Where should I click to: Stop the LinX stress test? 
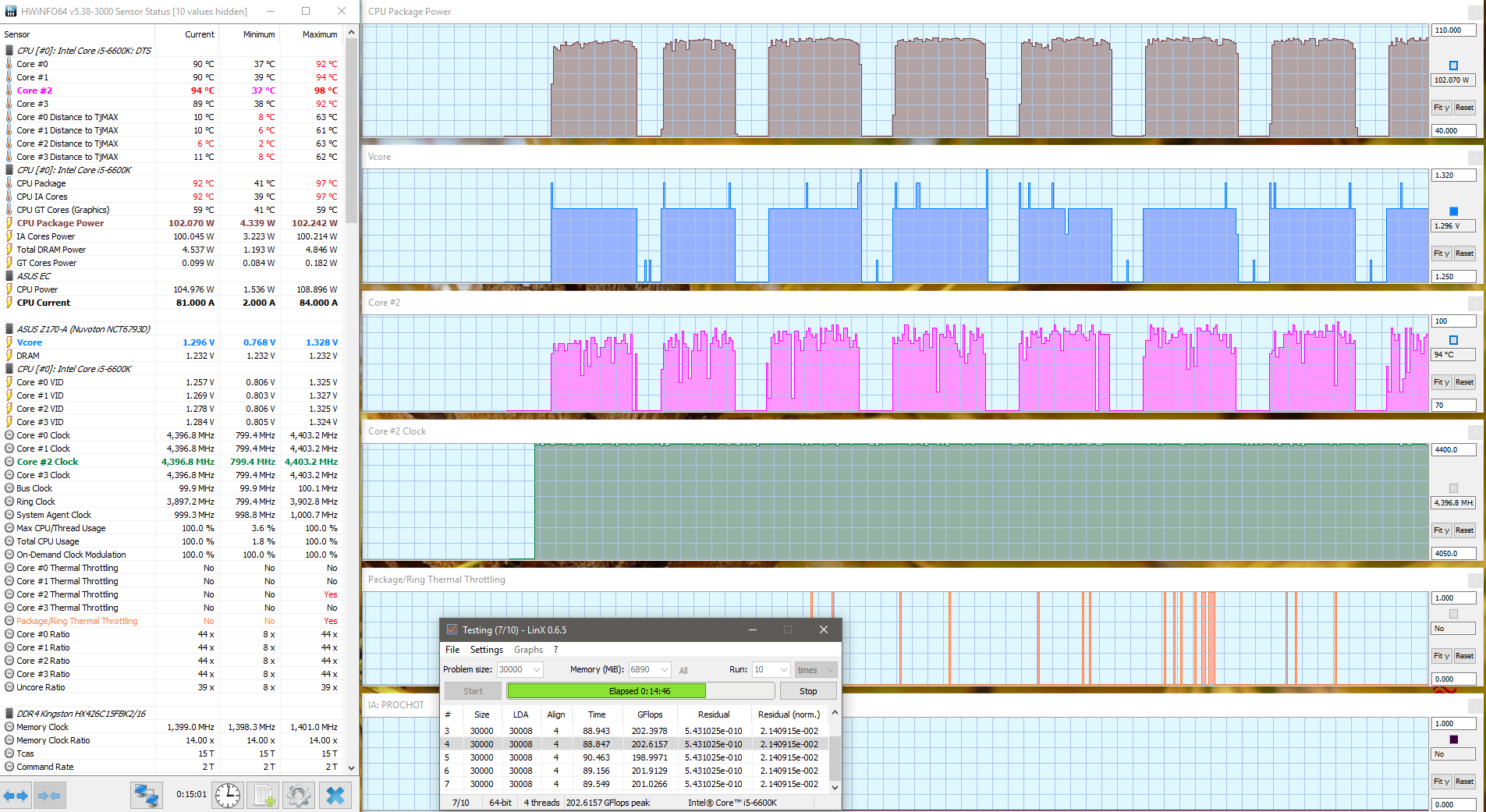pos(808,691)
